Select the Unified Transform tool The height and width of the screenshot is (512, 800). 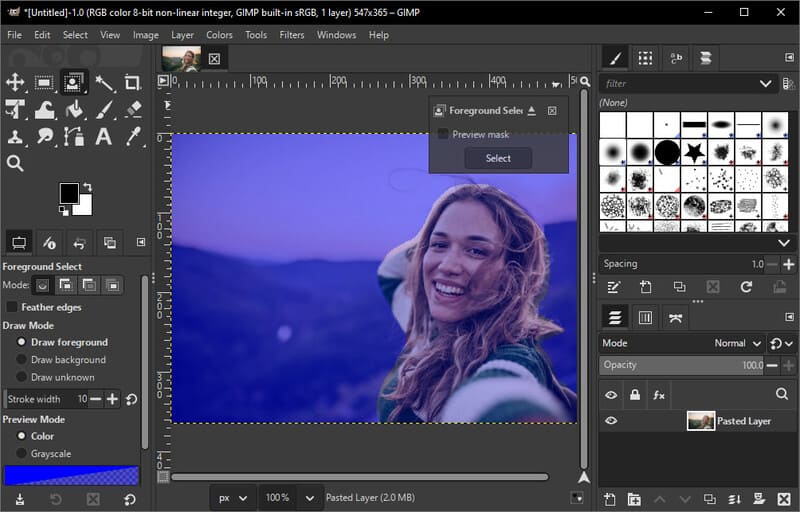15,109
